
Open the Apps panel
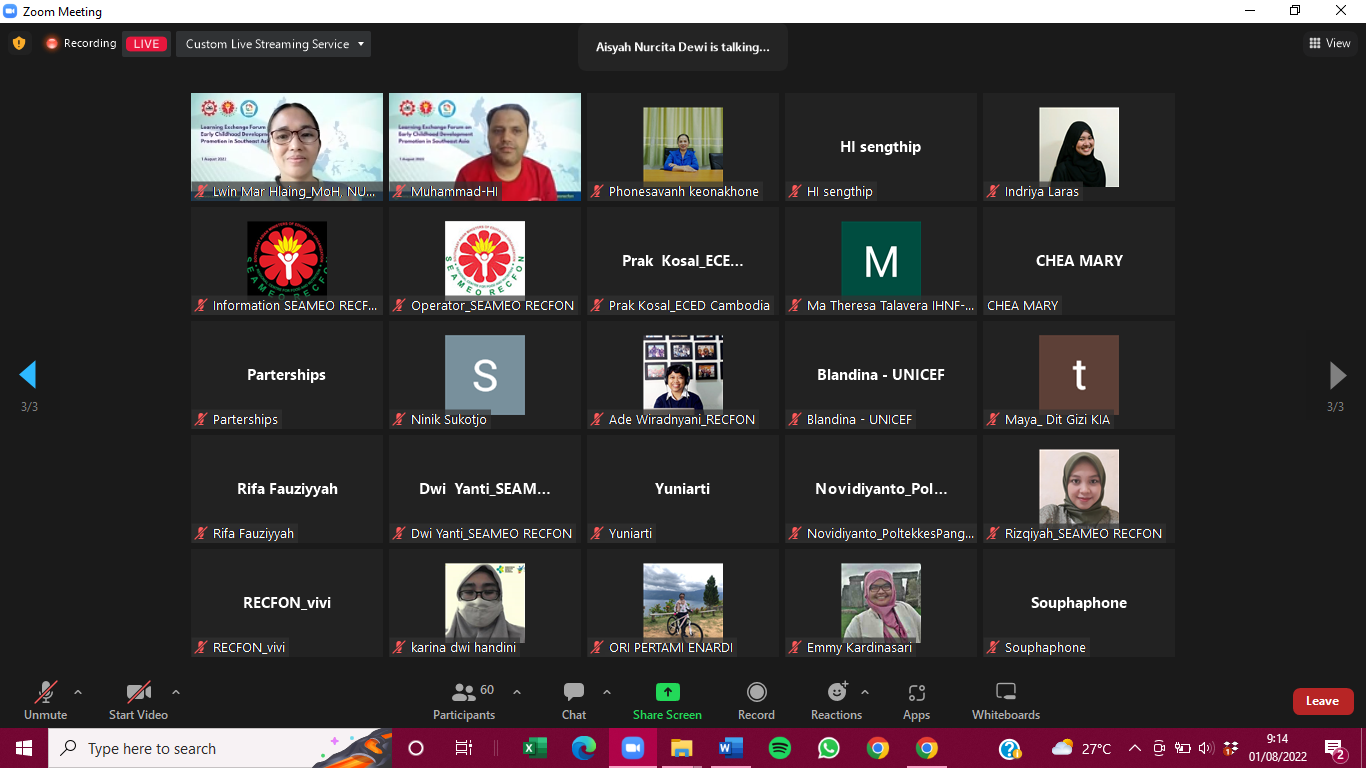pos(916,693)
